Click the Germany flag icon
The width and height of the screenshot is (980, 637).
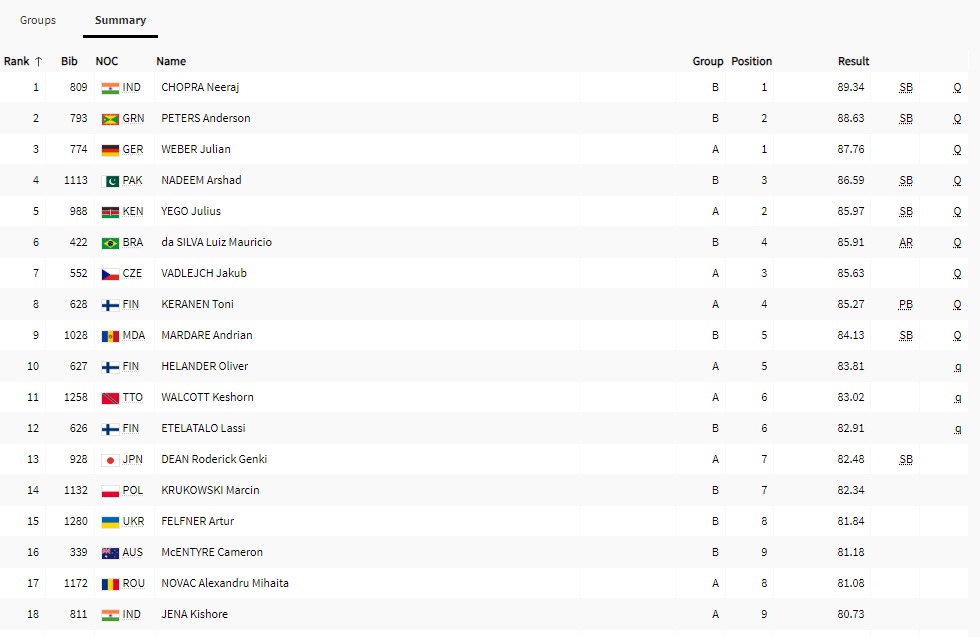(110, 150)
